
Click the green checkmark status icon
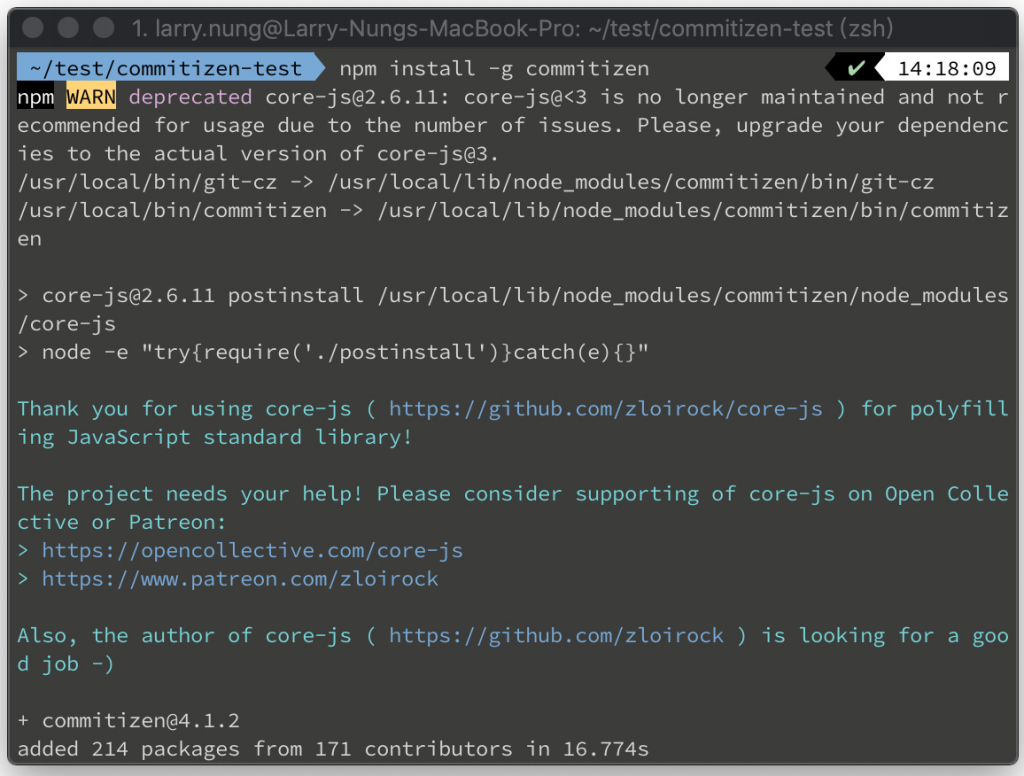tap(856, 68)
